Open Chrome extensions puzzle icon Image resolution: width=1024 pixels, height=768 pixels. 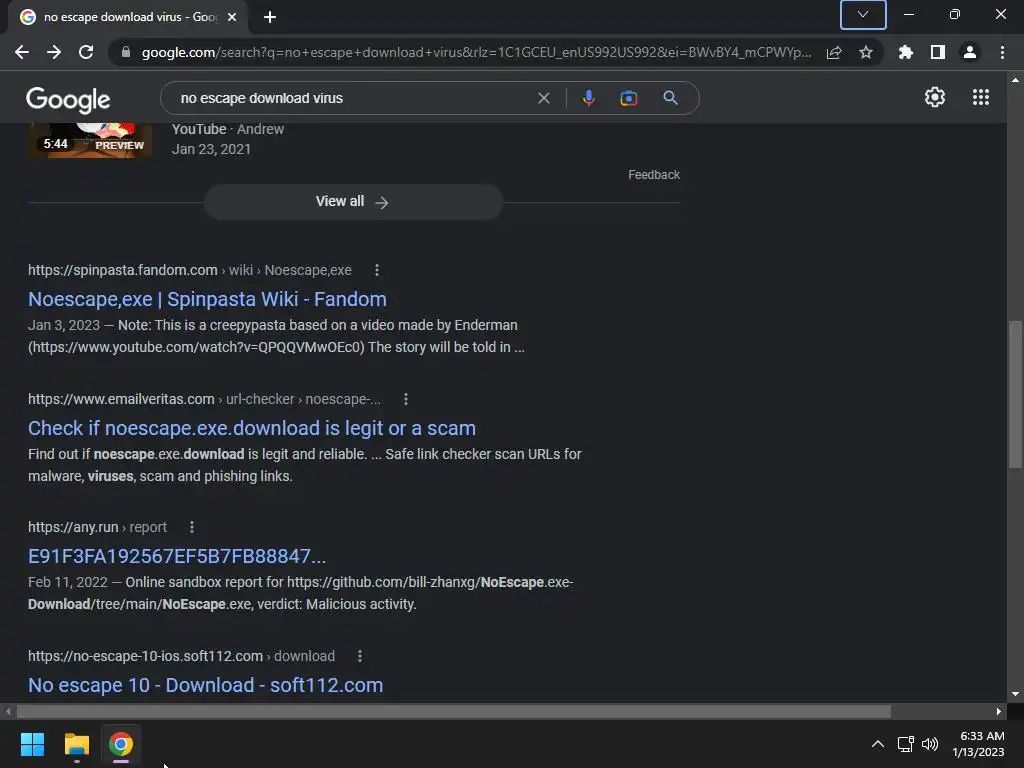(x=905, y=52)
